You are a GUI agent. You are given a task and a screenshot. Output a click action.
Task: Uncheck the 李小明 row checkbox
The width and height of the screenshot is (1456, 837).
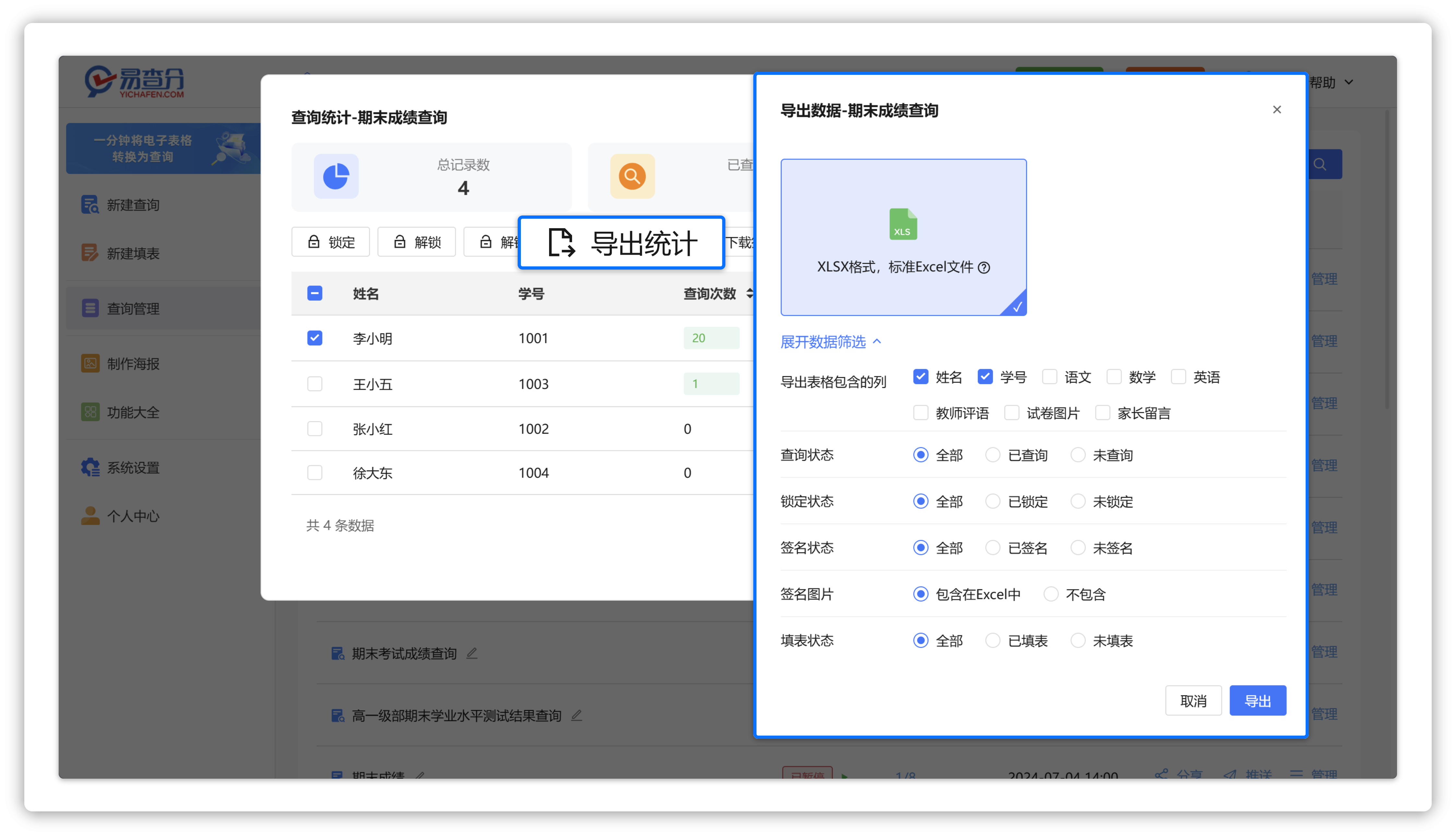[314, 338]
